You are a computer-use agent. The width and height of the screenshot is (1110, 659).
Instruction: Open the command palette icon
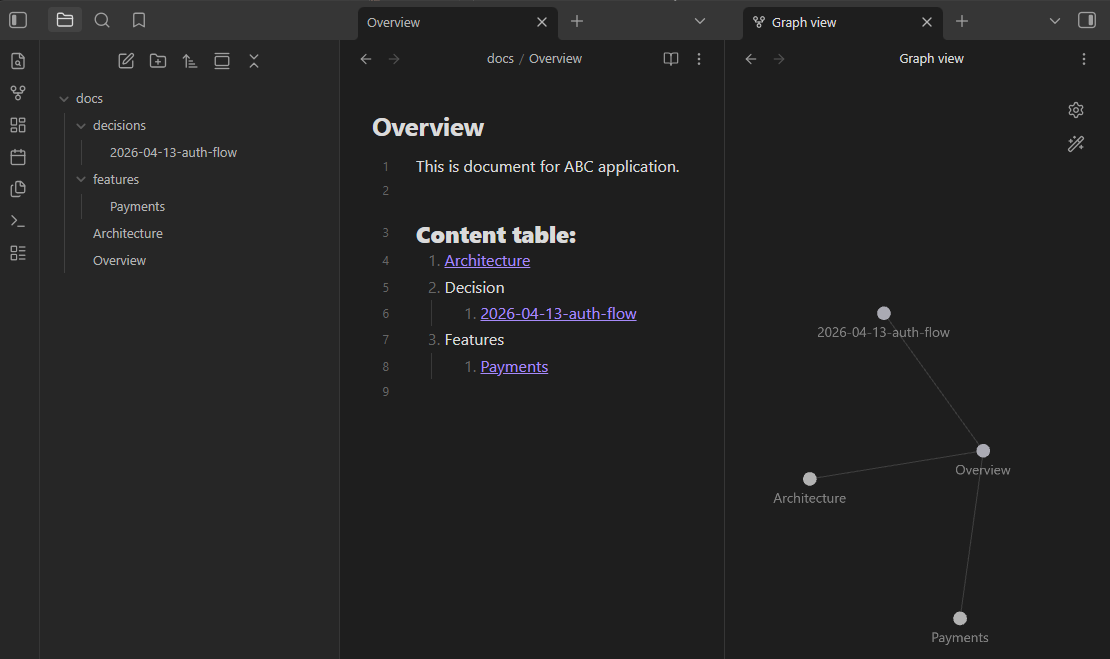(18, 221)
